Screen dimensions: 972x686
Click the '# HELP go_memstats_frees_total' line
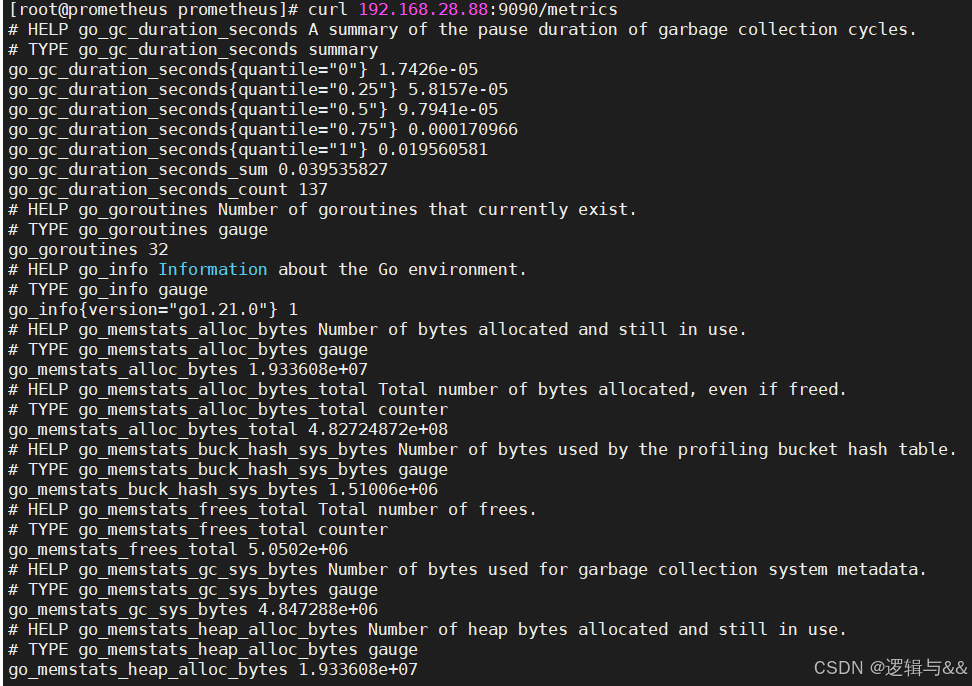pyautogui.click(x=273, y=509)
